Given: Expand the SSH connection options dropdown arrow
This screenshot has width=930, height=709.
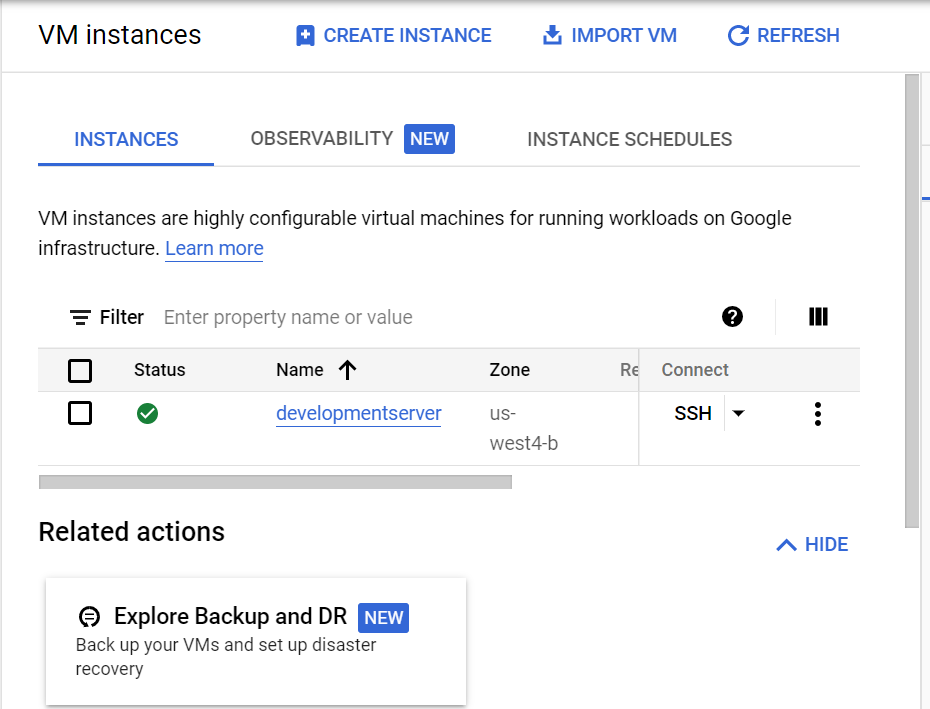Looking at the screenshot, I should point(738,413).
